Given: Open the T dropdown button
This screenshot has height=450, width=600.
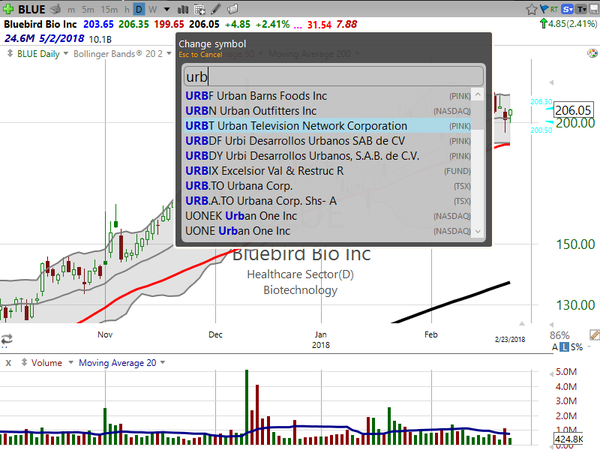Looking at the screenshot, I should coord(582,9).
